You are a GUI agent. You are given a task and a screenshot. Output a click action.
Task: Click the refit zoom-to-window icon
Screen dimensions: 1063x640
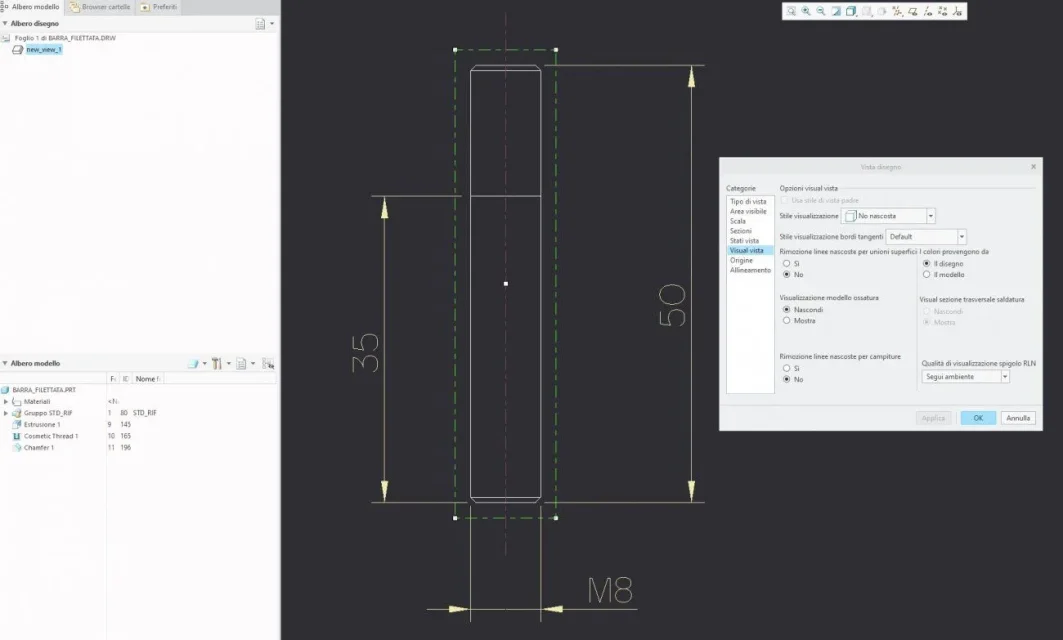pyautogui.click(x=791, y=11)
